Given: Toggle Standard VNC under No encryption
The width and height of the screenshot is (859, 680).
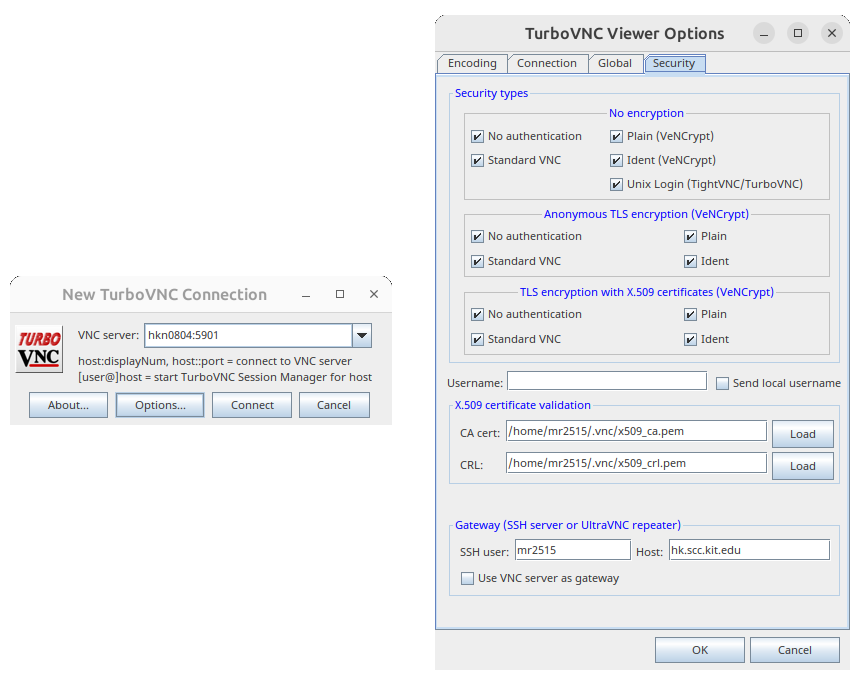Looking at the screenshot, I should 477,160.
